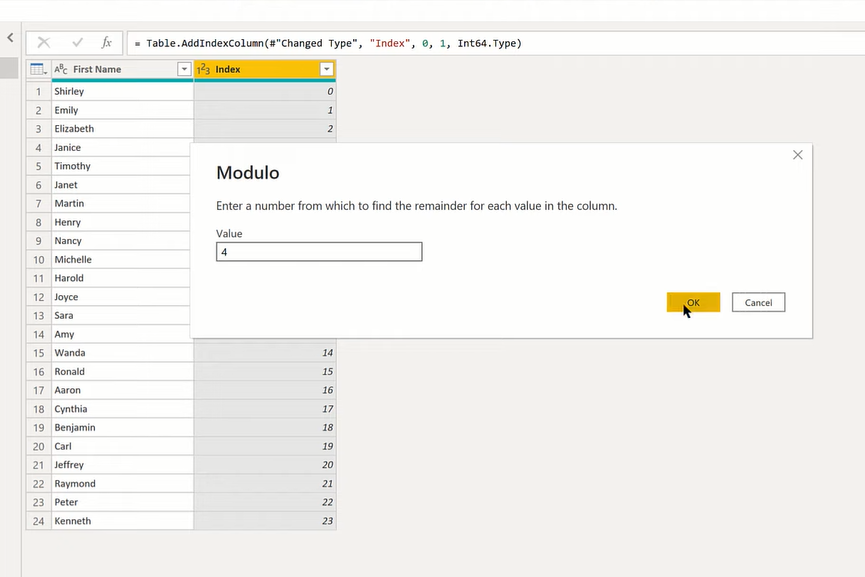Select cell containing Carl
The height and width of the screenshot is (577, 865).
(x=122, y=446)
